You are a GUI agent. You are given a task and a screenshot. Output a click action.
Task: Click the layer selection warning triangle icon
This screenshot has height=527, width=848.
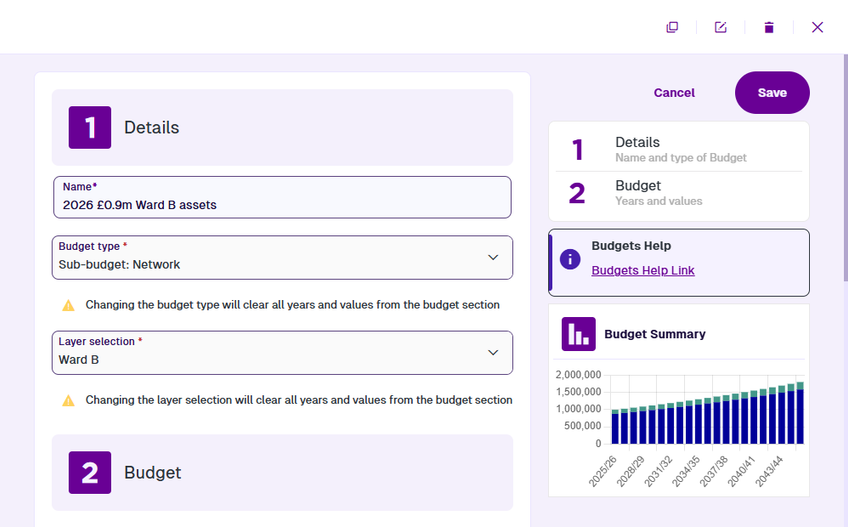click(68, 400)
